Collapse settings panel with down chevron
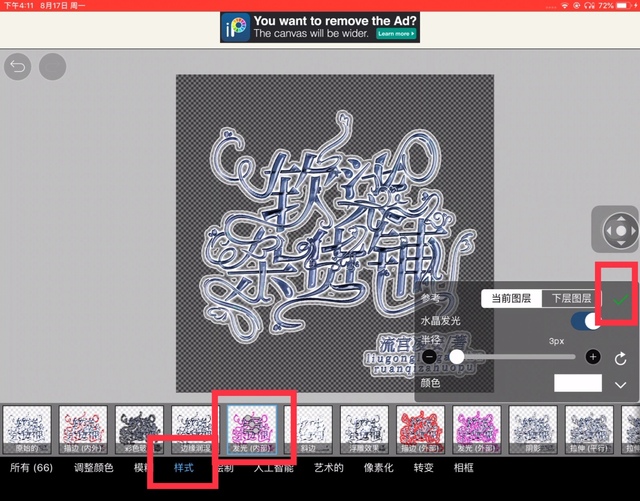 [x=620, y=385]
